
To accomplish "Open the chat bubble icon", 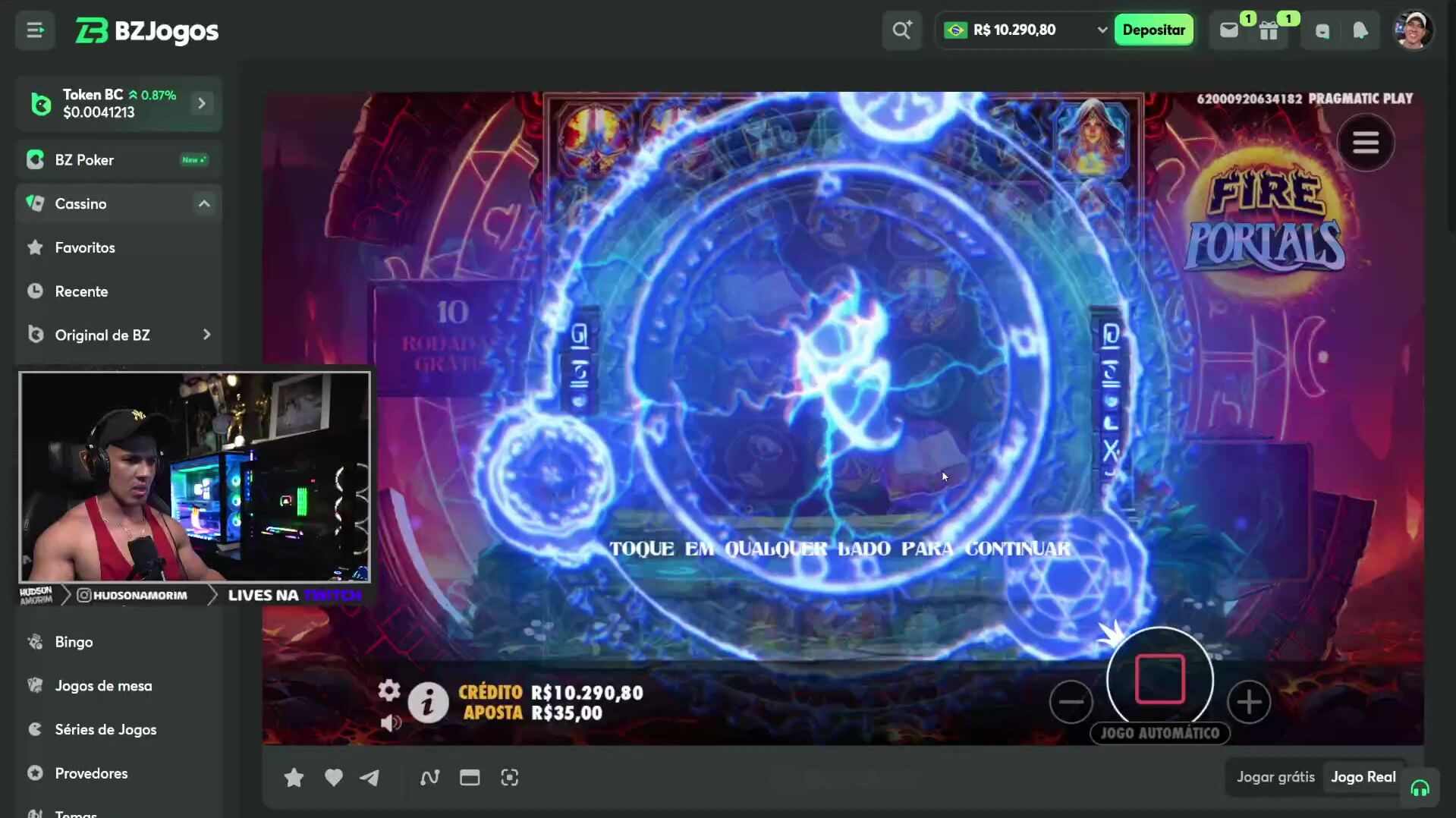I will coord(1322,30).
